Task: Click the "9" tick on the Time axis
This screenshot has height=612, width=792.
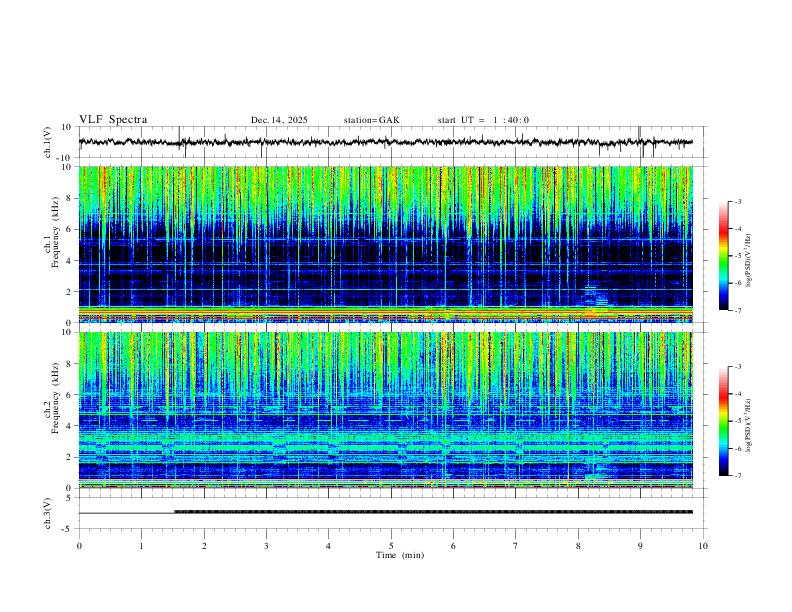Action: [640, 546]
